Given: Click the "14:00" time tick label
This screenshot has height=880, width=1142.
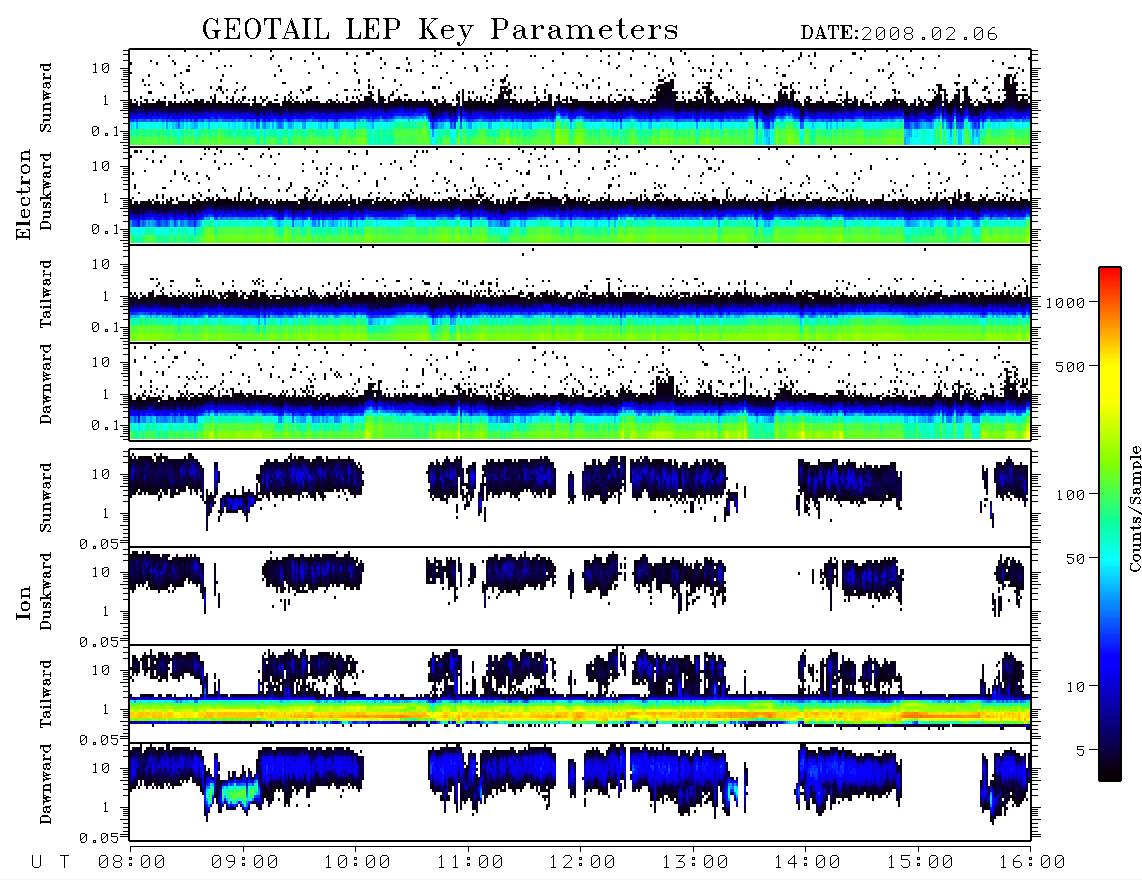Looking at the screenshot, I should tap(807, 863).
